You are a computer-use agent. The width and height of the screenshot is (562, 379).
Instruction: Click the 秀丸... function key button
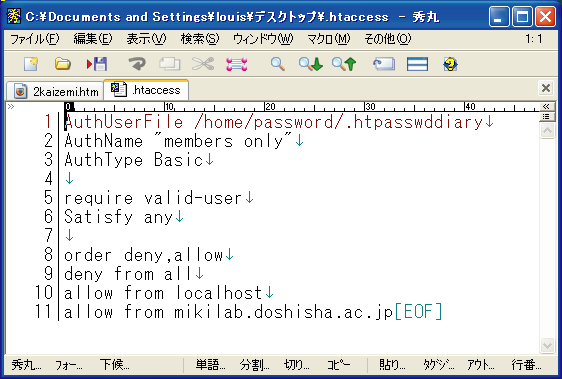click(x=26, y=365)
